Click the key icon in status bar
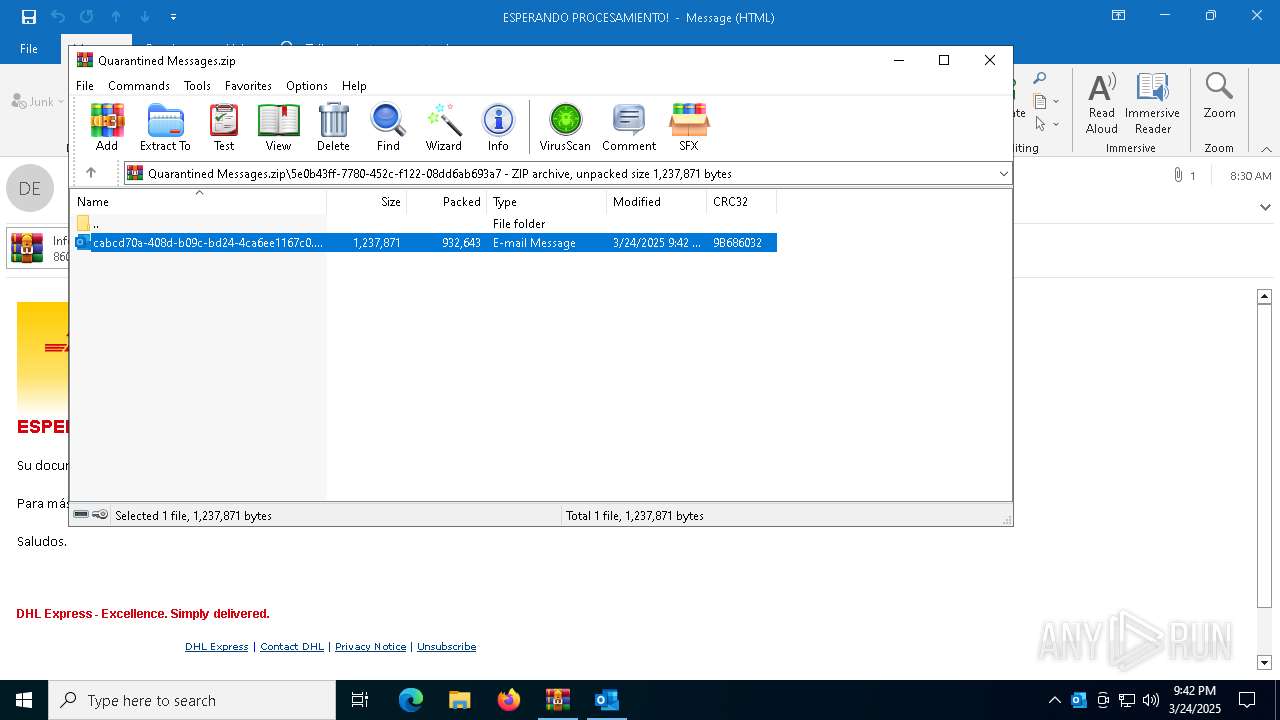Screen dimensions: 1280x720 point(100,515)
